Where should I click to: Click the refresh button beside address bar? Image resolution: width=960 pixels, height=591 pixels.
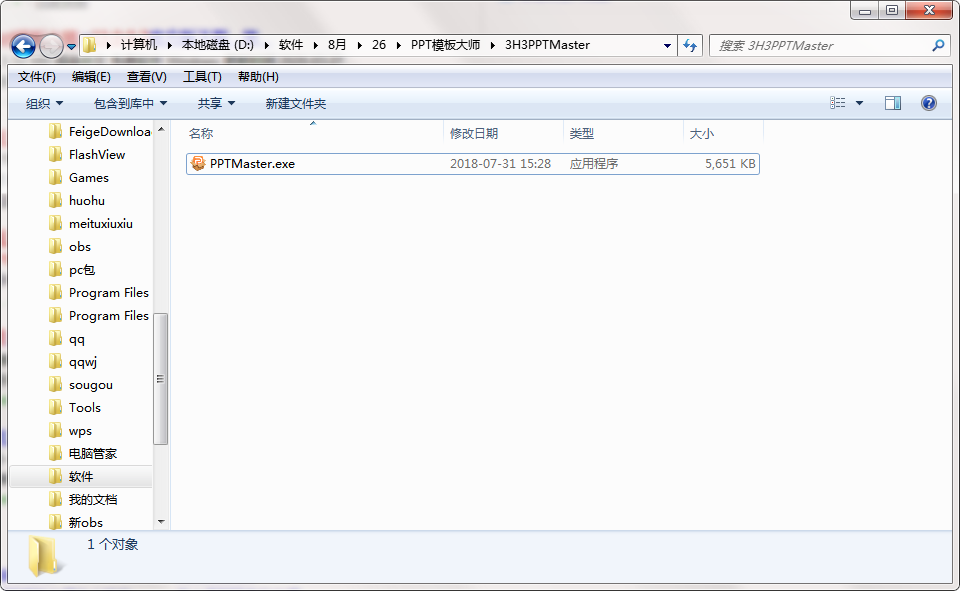(x=690, y=46)
